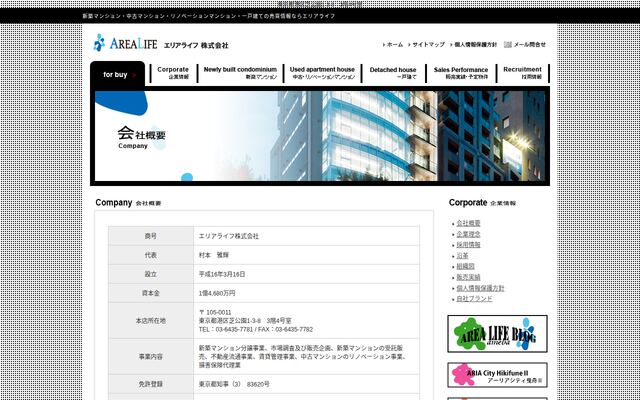Click the representative name 村本 雅輝
640x400 pixels.
tap(213, 255)
